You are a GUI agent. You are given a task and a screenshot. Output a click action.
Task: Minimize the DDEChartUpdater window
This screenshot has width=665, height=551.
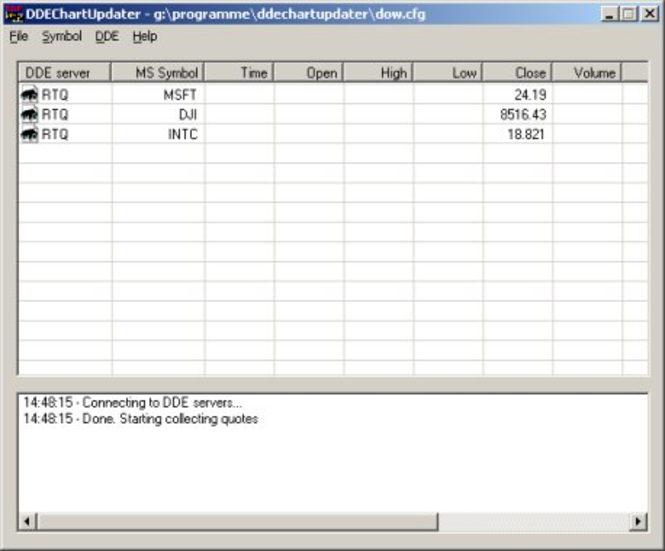pos(610,14)
